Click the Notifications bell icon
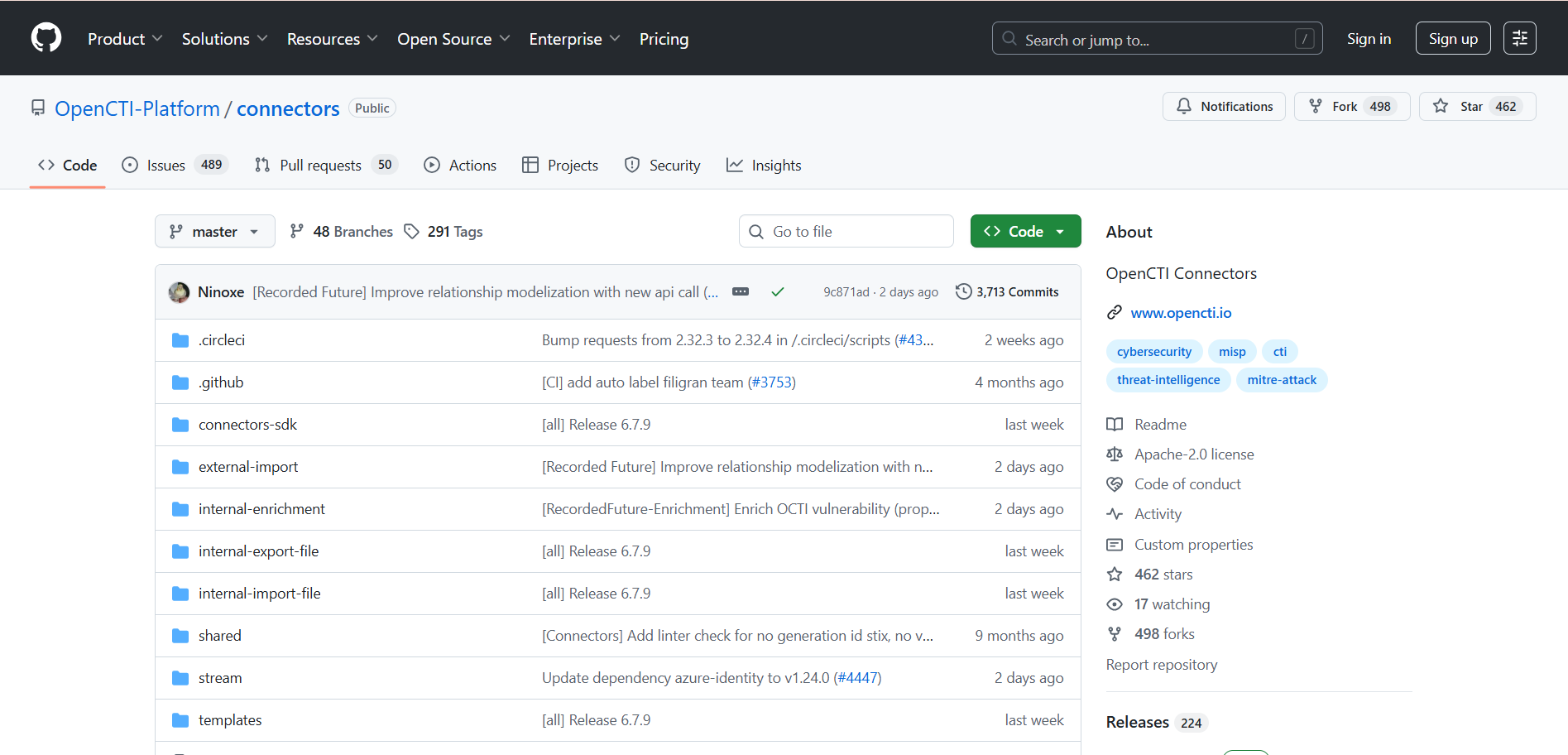 coord(1184,106)
